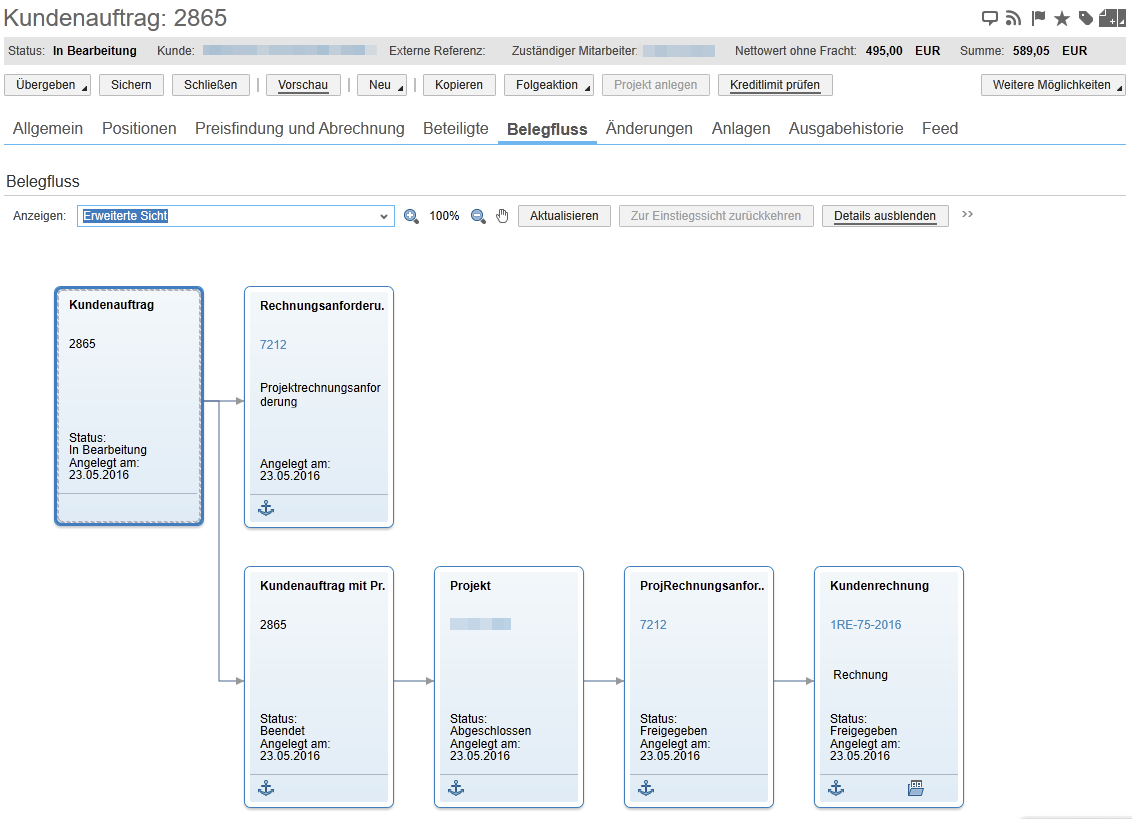Select the Projekt document card
This screenshot has height=819, width=1132.
point(509,687)
